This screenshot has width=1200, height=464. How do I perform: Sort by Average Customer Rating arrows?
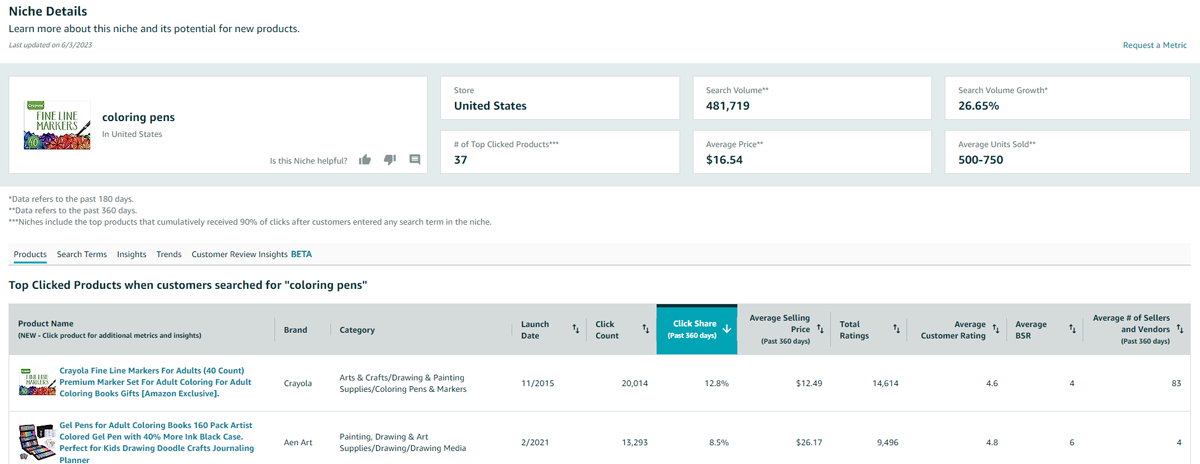coord(994,328)
